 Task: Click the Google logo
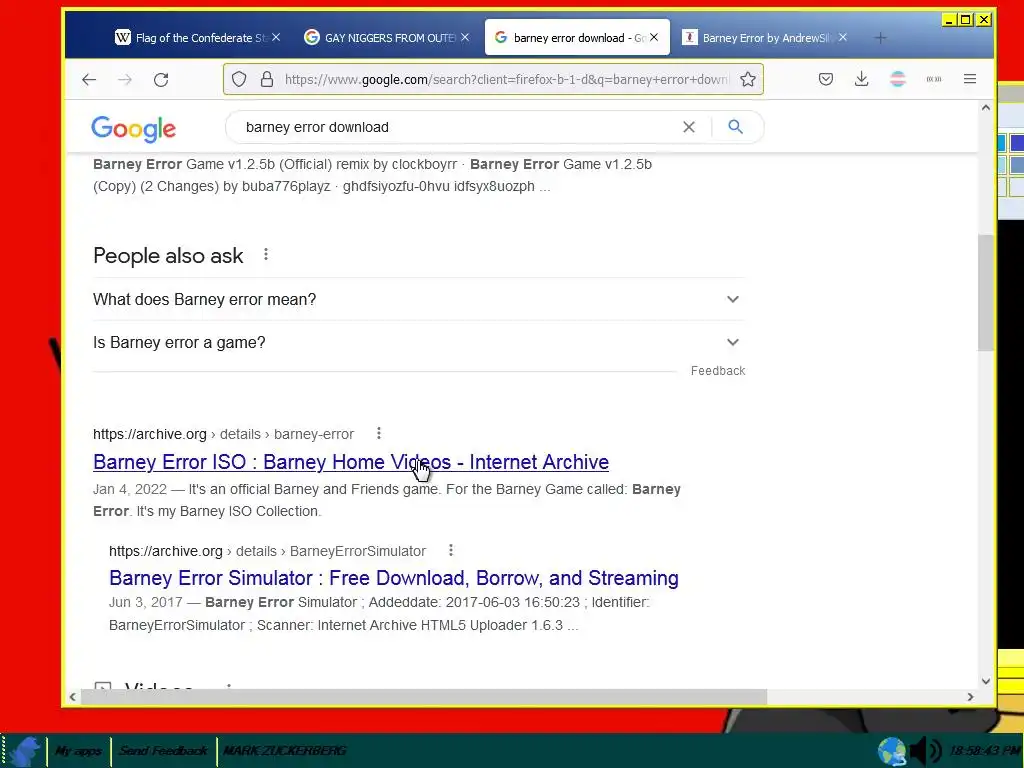coord(134,129)
